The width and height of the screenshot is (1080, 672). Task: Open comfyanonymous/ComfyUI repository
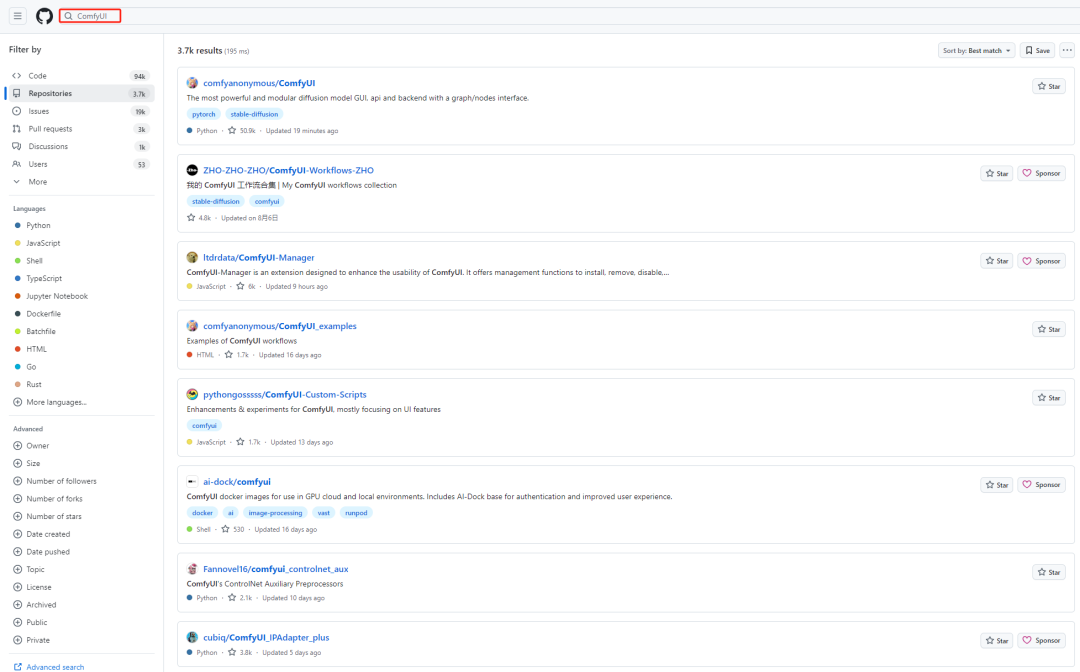(259, 83)
